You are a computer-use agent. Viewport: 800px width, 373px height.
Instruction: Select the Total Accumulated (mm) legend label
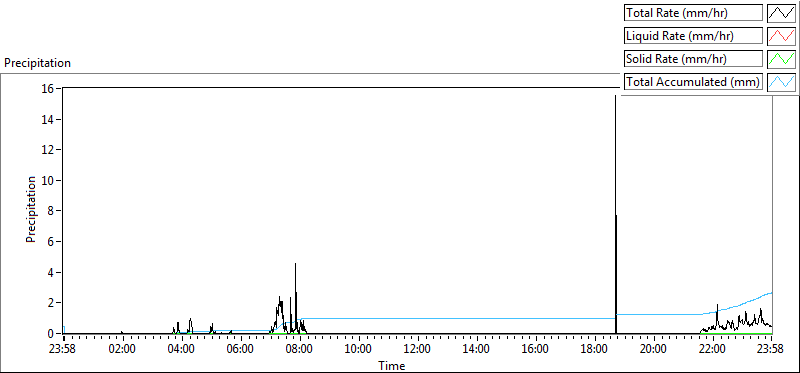point(693,82)
